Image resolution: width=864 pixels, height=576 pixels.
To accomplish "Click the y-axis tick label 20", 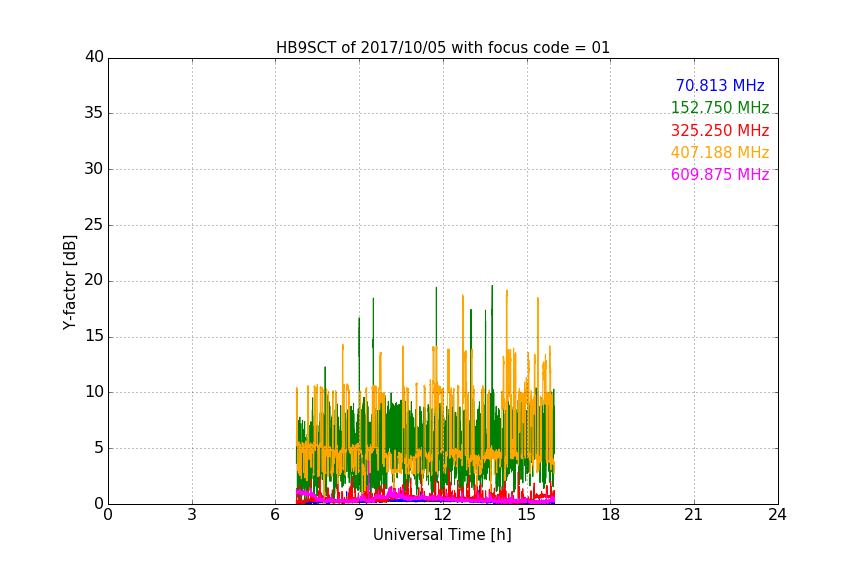I will coord(94,280).
